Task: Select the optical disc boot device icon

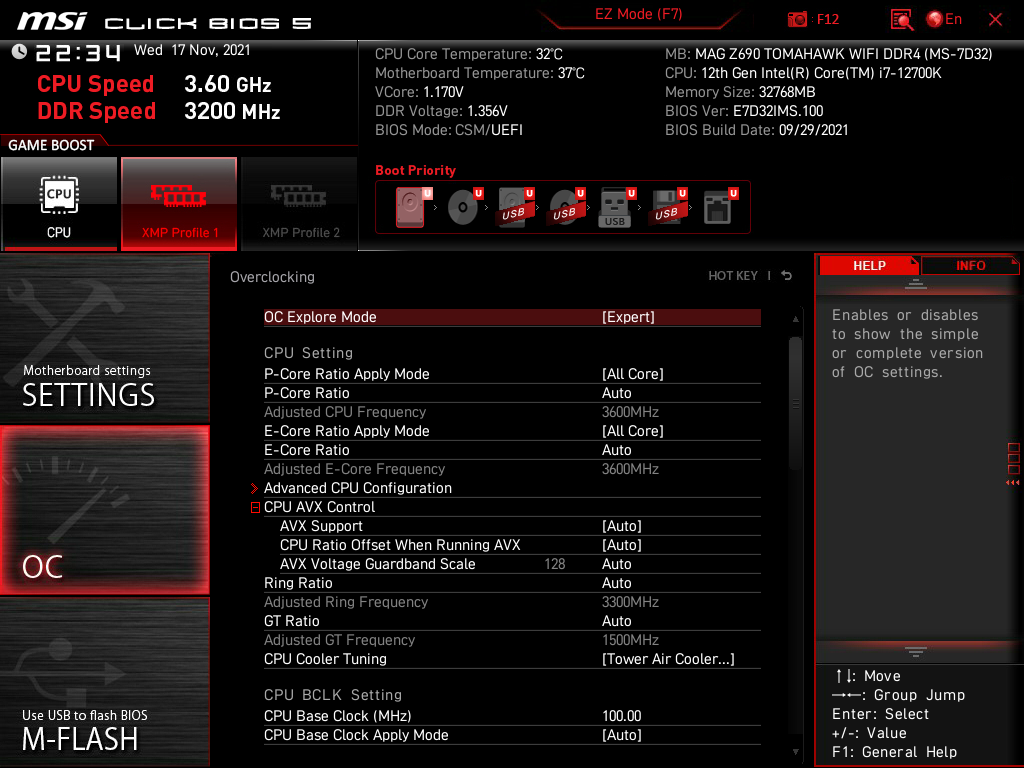Action: [x=464, y=207]
